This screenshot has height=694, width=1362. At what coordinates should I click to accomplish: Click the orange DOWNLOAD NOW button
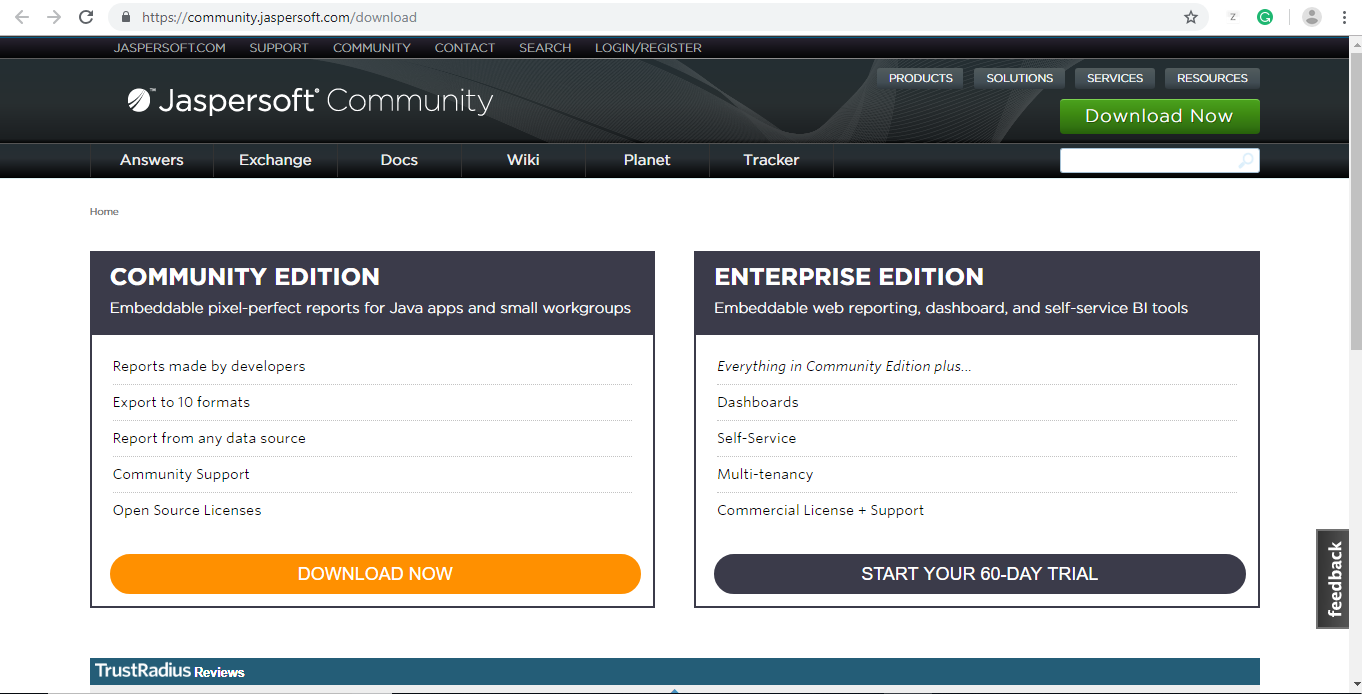click(x=375, y=574)
